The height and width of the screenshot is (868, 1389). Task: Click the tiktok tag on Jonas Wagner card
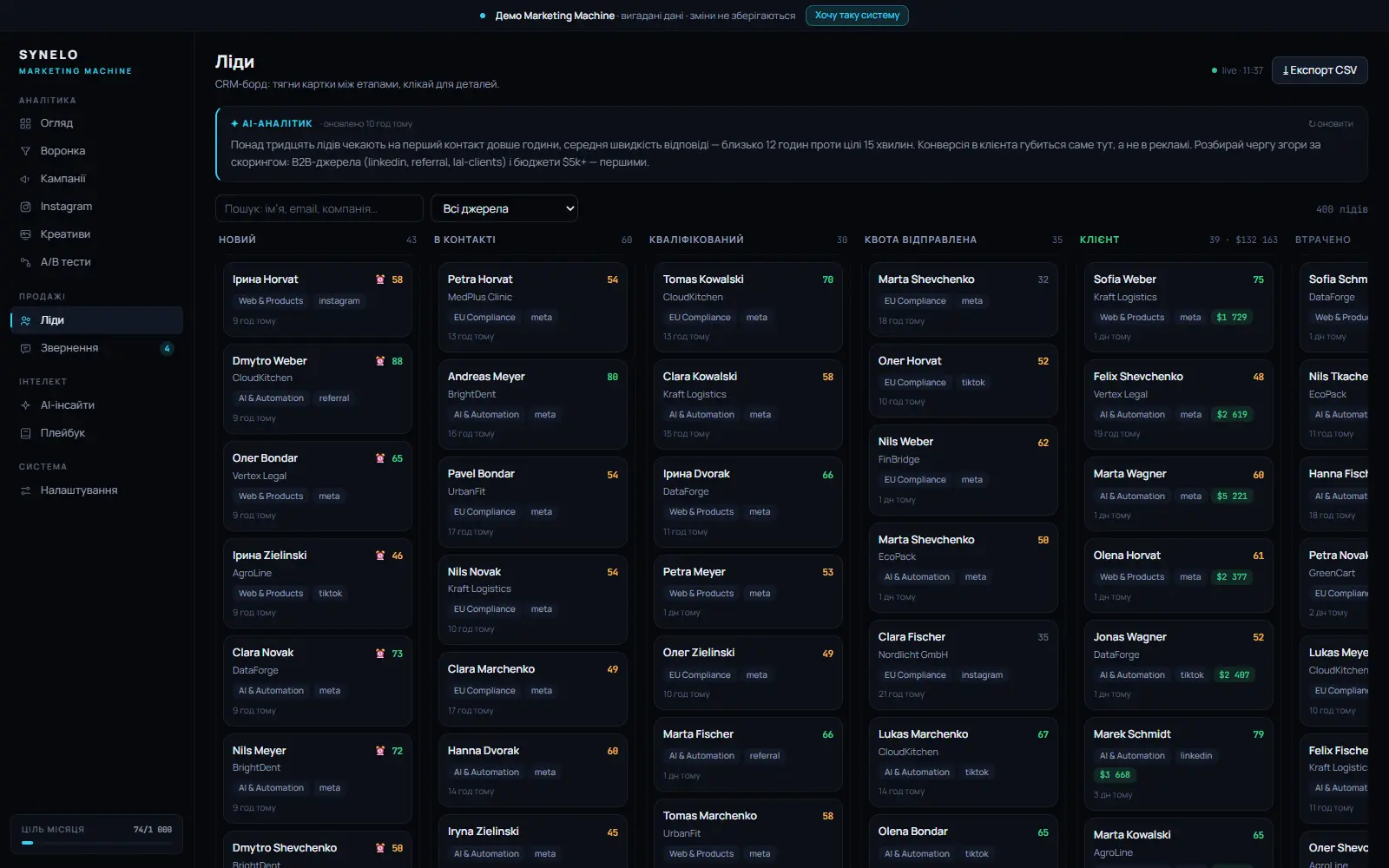1192,675
